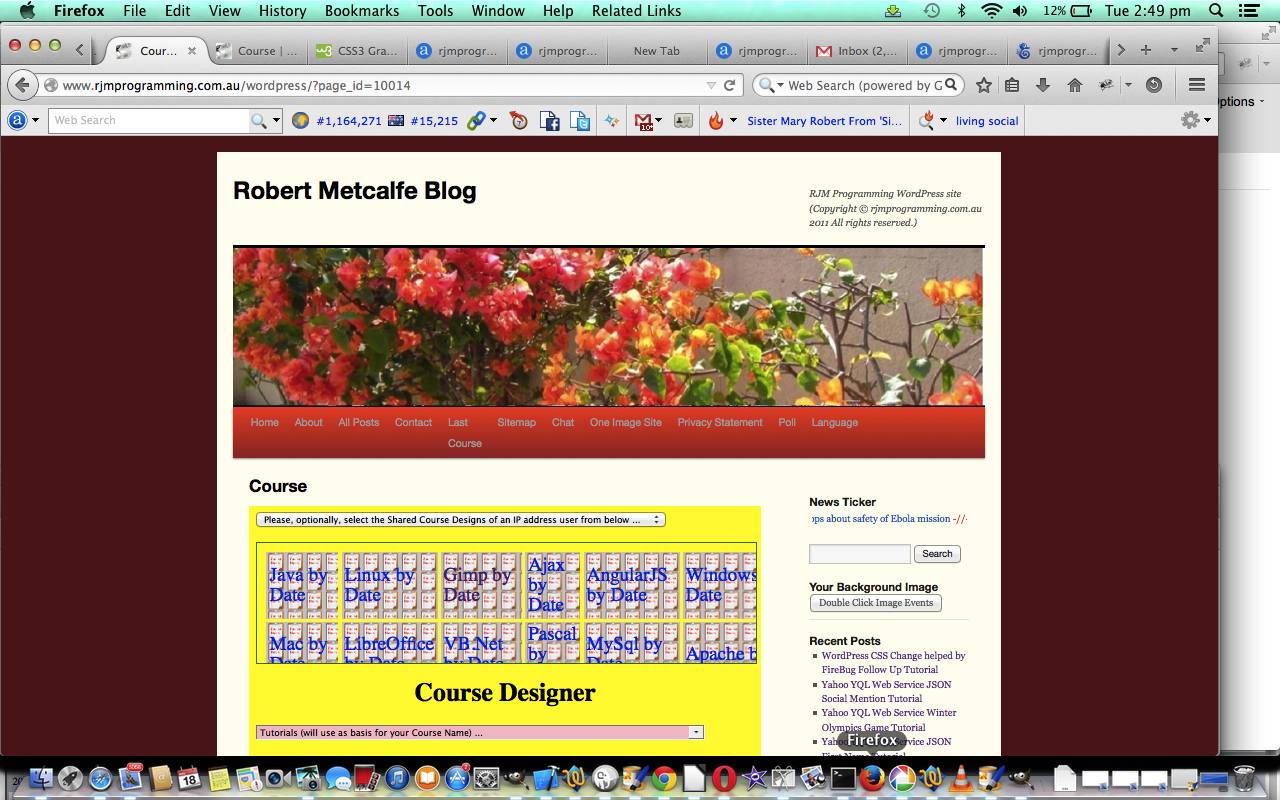Click the Alexa toolbar 'a' logo
Image resolution: width=1280 pixels, height=800 pixels.
pos(16,120)
